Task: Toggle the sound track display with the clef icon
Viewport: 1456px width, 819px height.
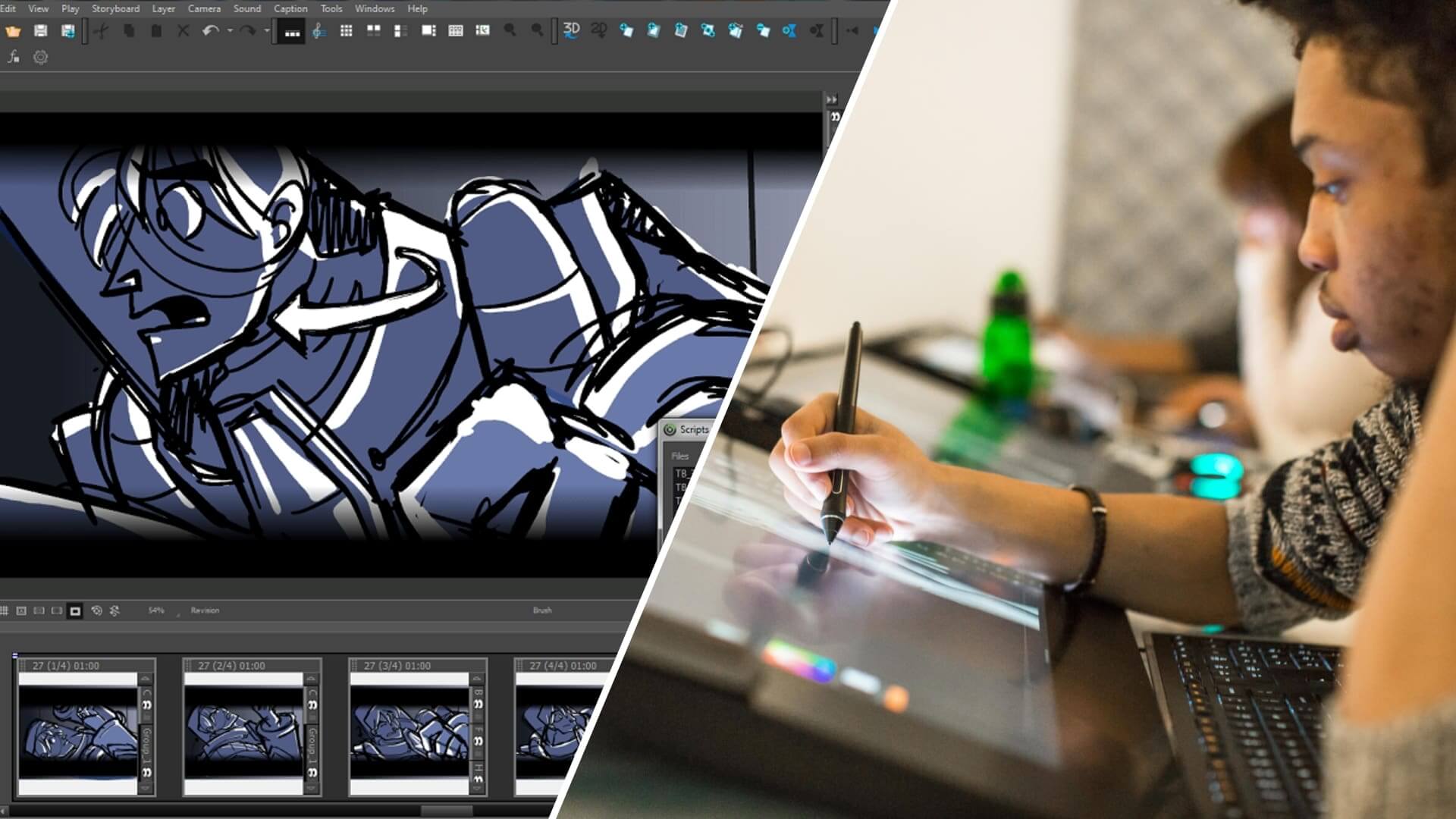Action: [318, 32]
